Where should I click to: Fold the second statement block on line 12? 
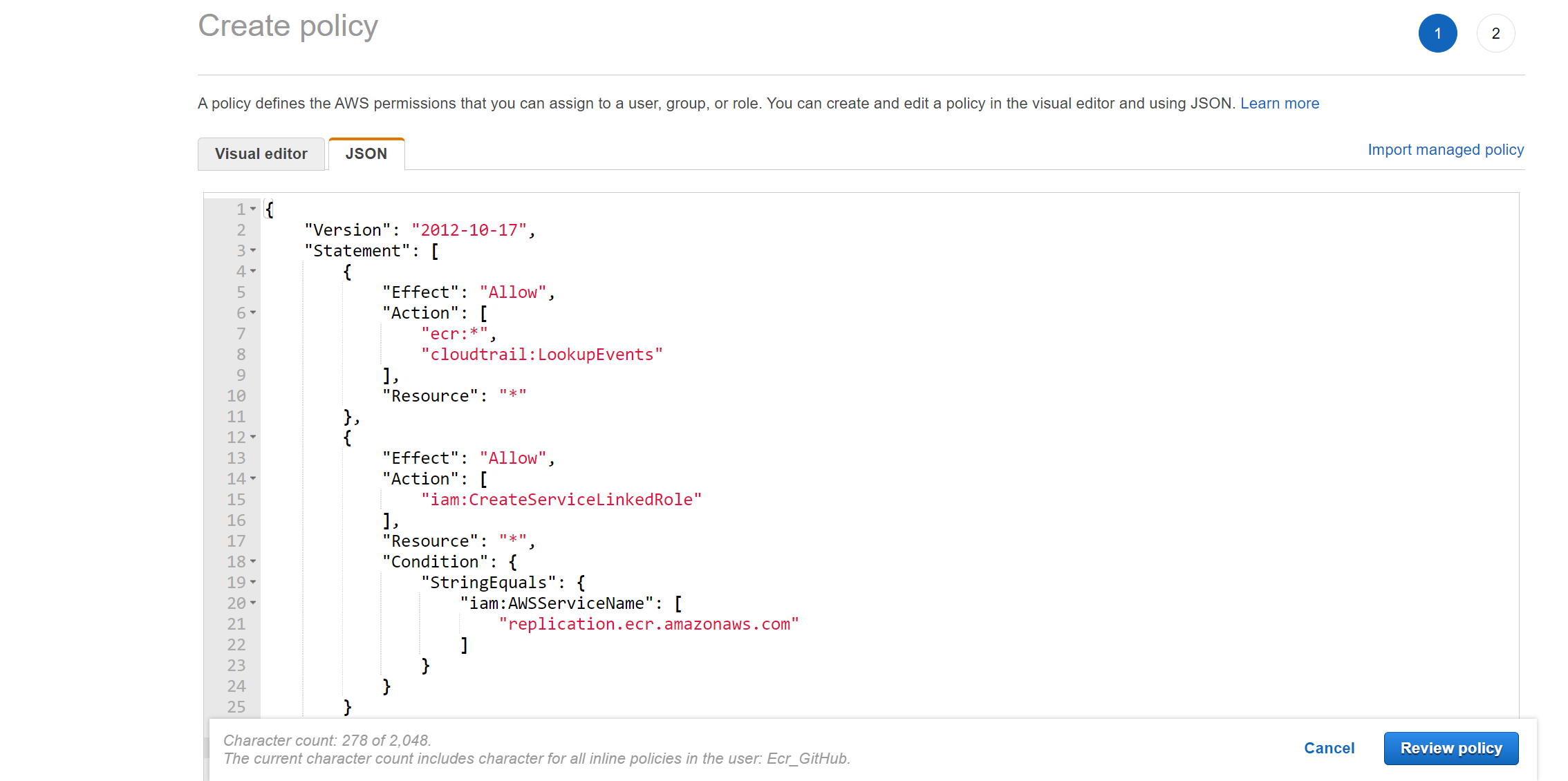(x=253, y=437)
